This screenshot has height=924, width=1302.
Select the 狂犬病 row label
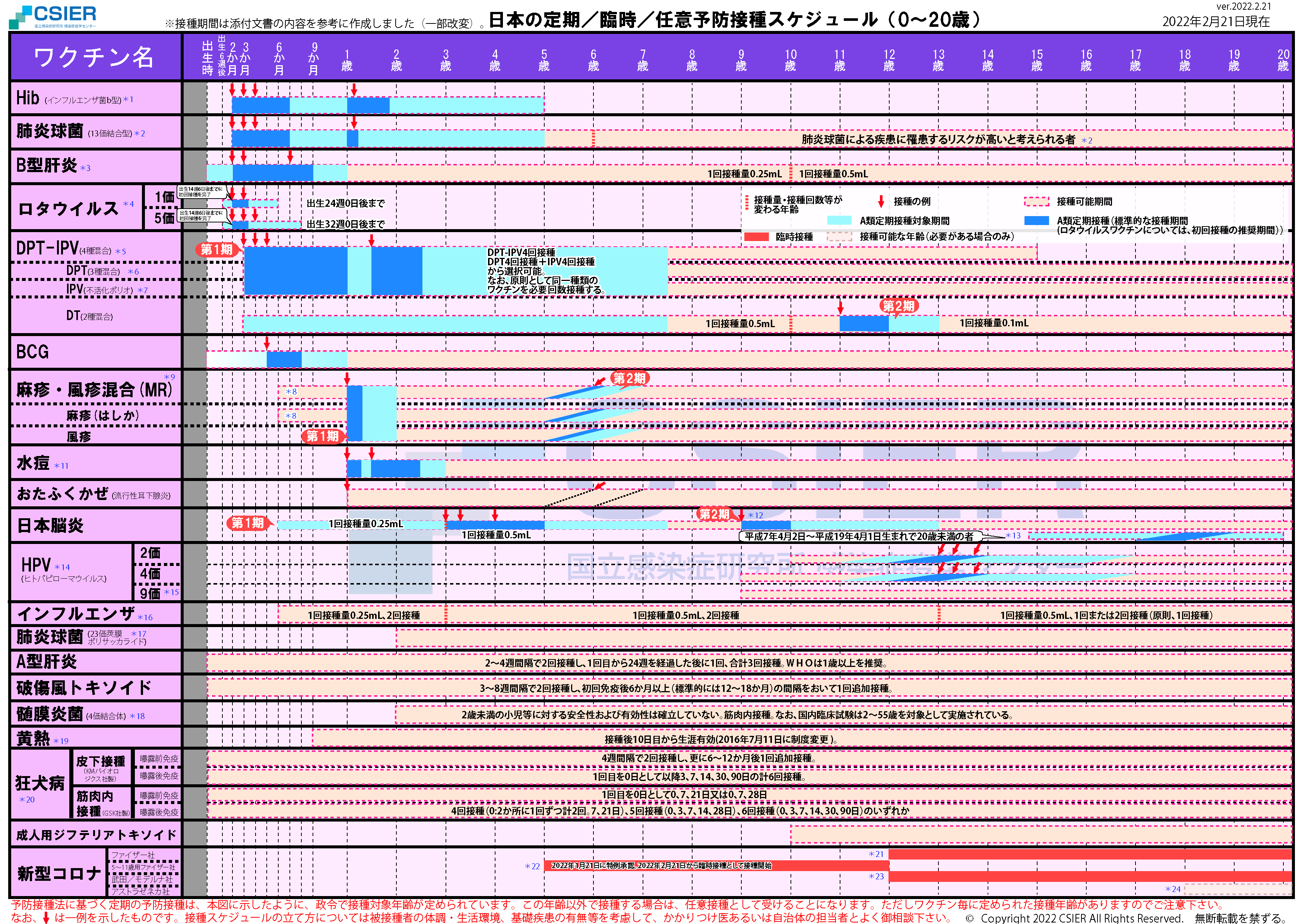coord(40,784)
